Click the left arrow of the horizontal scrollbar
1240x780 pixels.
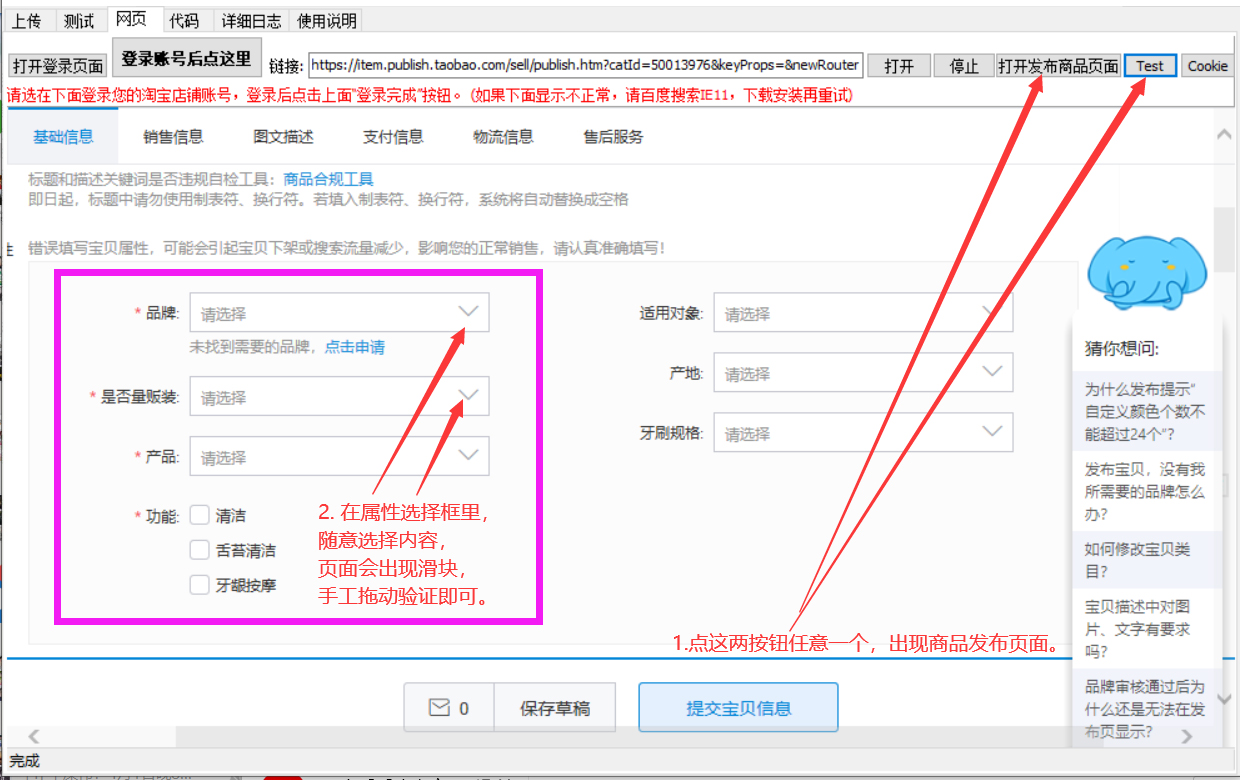[33, 737]
